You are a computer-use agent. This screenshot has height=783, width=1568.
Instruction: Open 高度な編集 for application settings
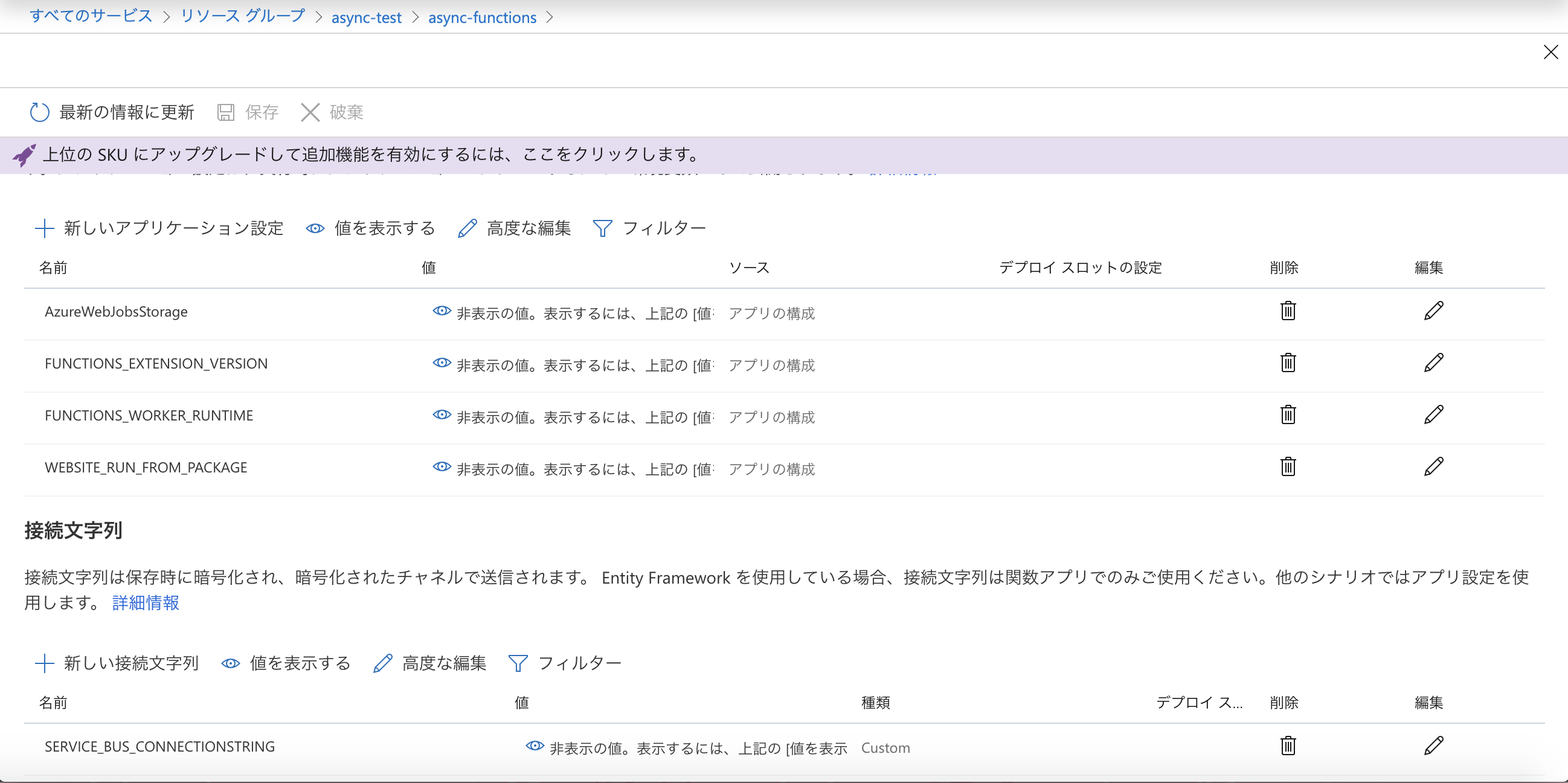515,228
